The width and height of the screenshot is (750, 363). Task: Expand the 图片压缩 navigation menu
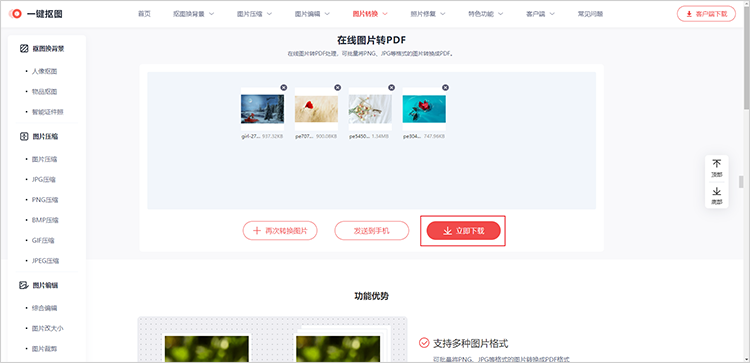pyautogui.click(x=254, y=14)
